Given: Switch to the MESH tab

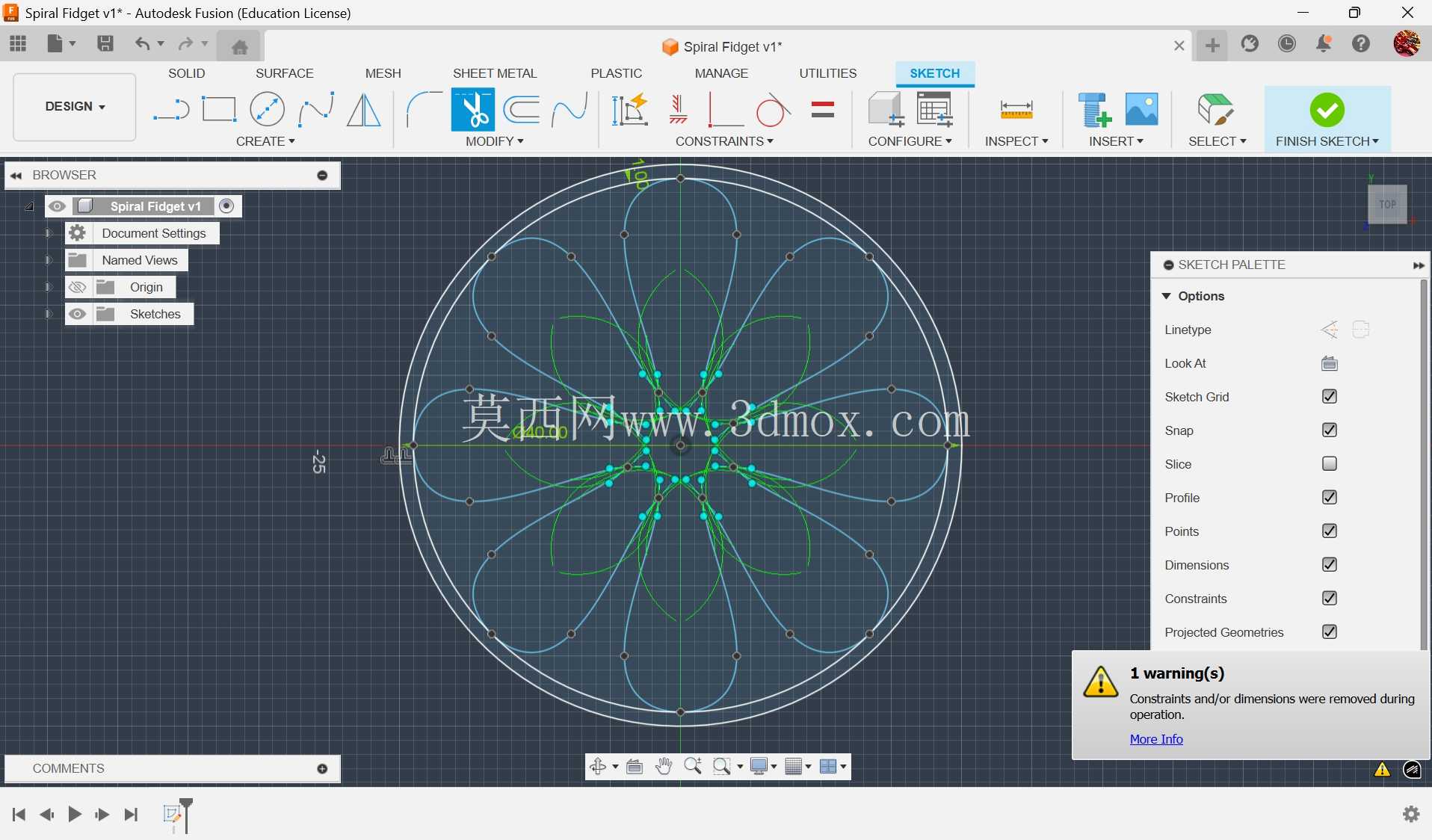Looking at the screenshot, I should pyautogui.click(x=383, y=73).
